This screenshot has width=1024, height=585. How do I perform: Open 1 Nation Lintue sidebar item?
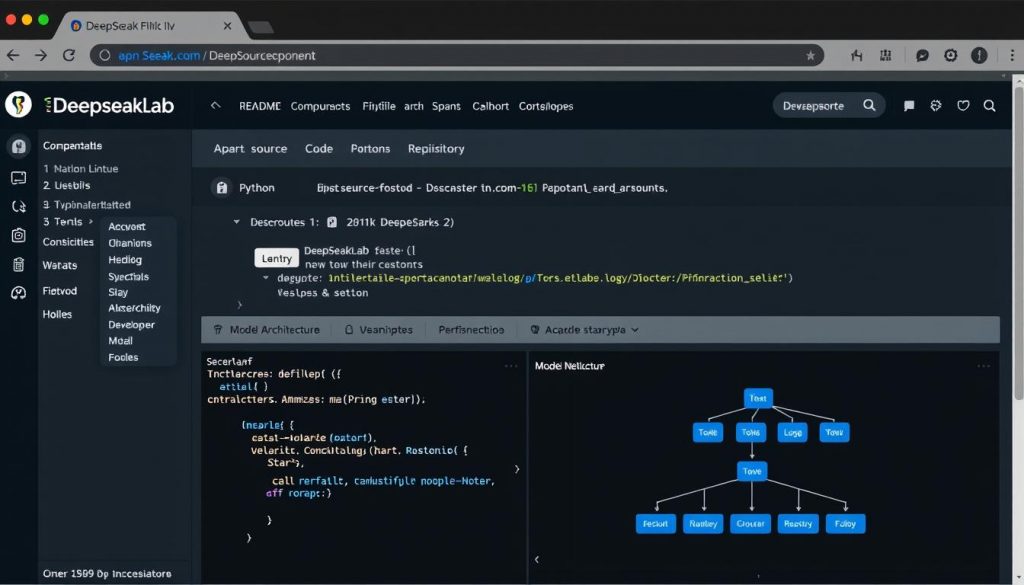pyautogui.click(x=81, y=168)
